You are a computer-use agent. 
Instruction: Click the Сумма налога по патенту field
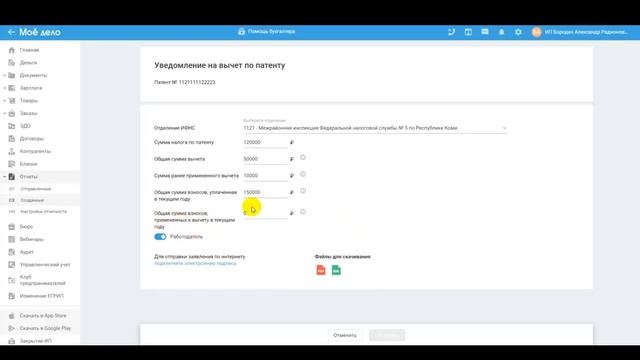[x=265, y=142]
